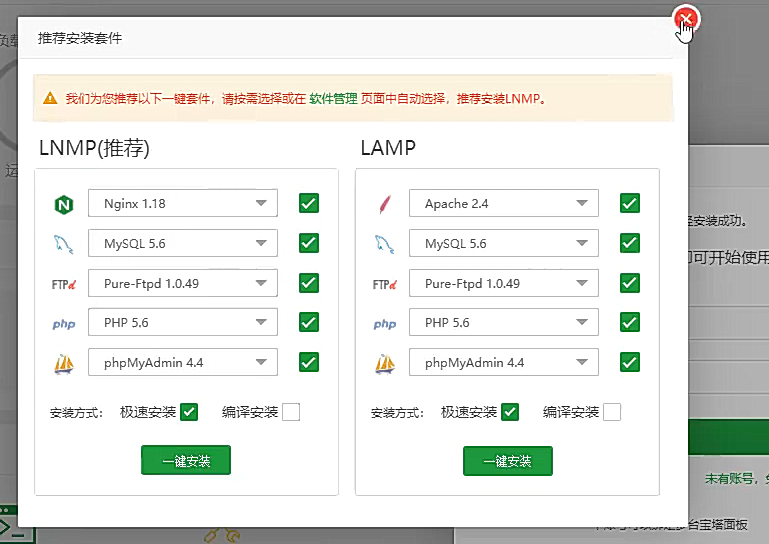769x544 pixels.
Task: Open LNMP Pure-Ftpd 1.0.49 dropdown
Action: [x=183, y=283]
